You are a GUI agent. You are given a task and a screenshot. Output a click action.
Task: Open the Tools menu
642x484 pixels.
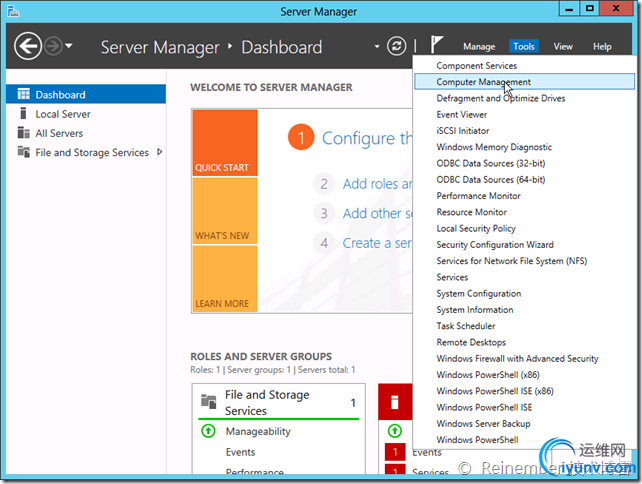(x=524, y=47)
